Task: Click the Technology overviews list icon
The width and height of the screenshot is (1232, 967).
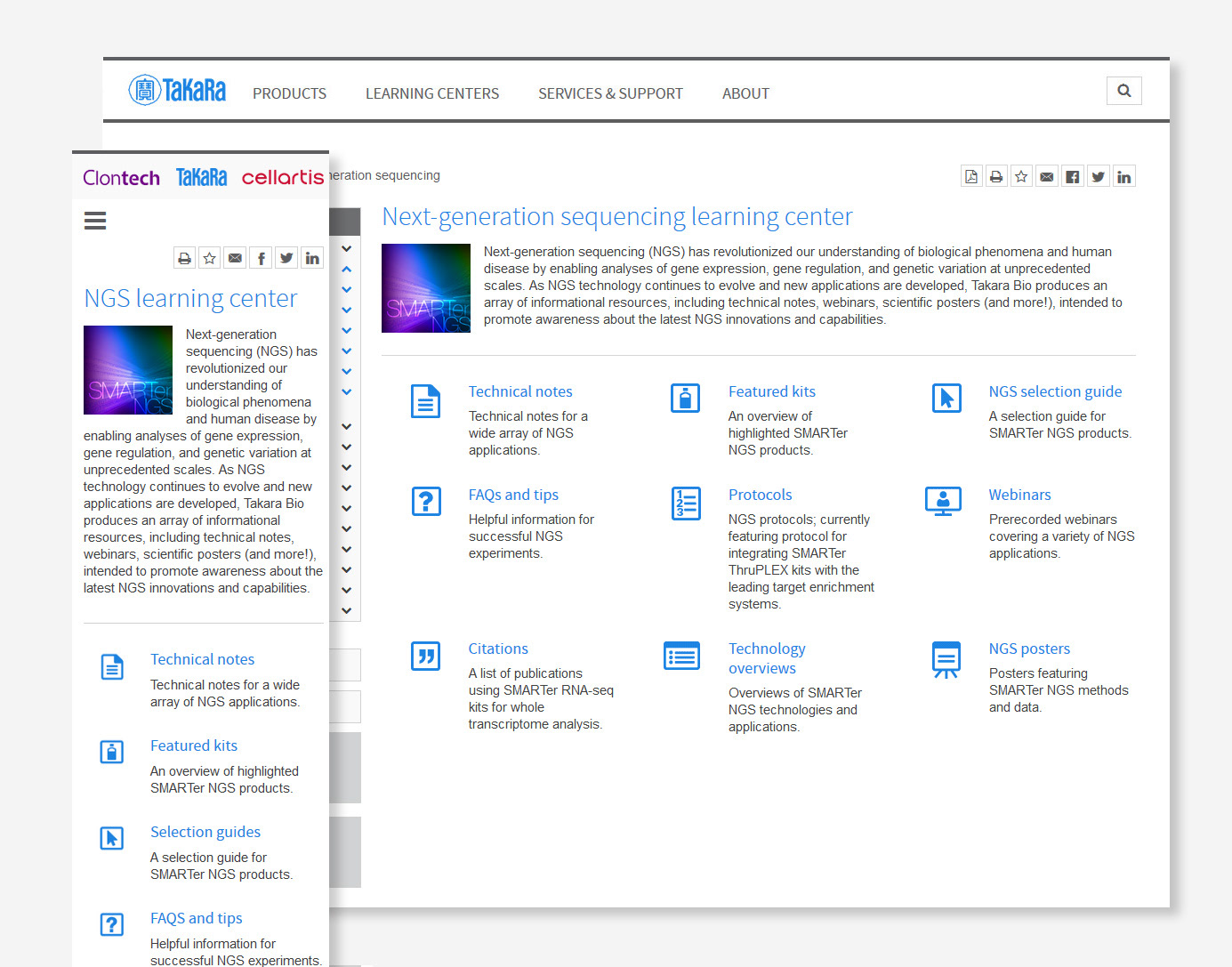Action: click(x=682, y=656)
